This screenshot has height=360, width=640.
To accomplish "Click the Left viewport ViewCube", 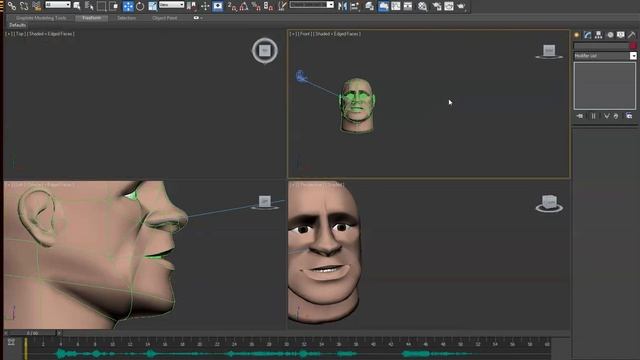I will tap(265, 202).
